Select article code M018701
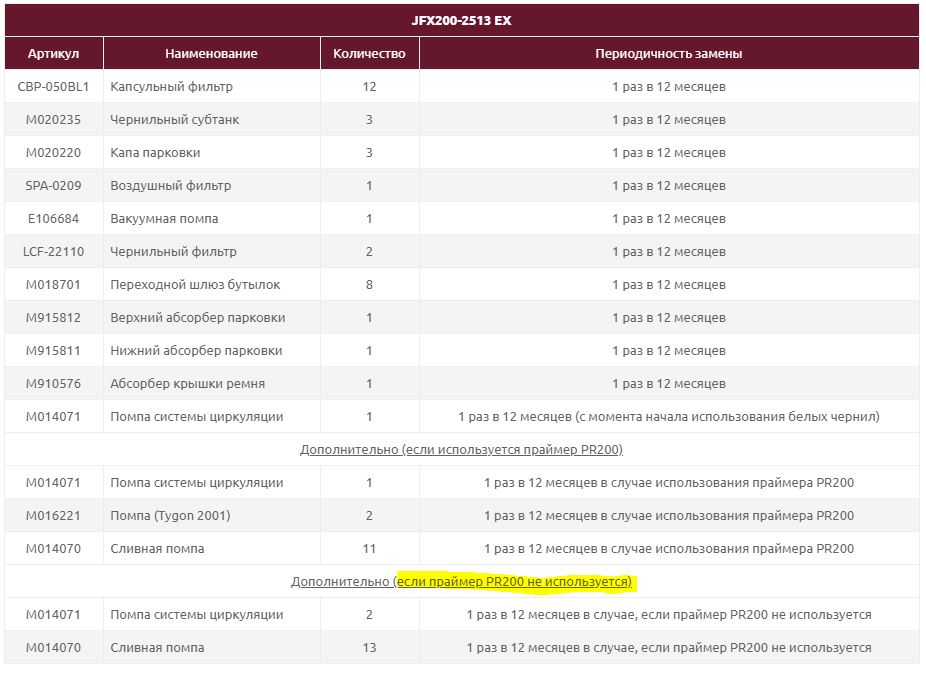This screenshot has height=677, width=926. (53, 285)
